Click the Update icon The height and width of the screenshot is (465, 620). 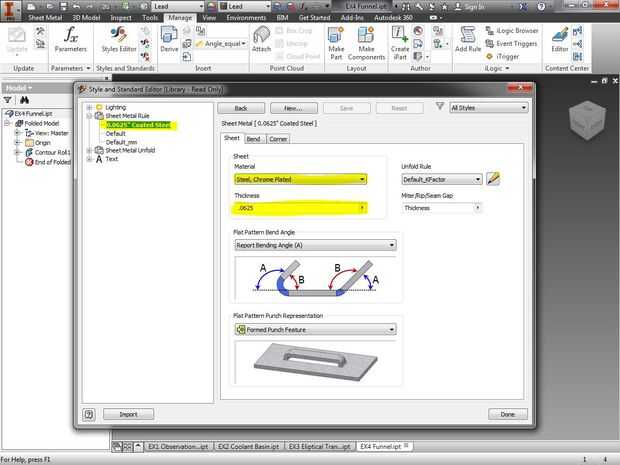click(17, 39)
